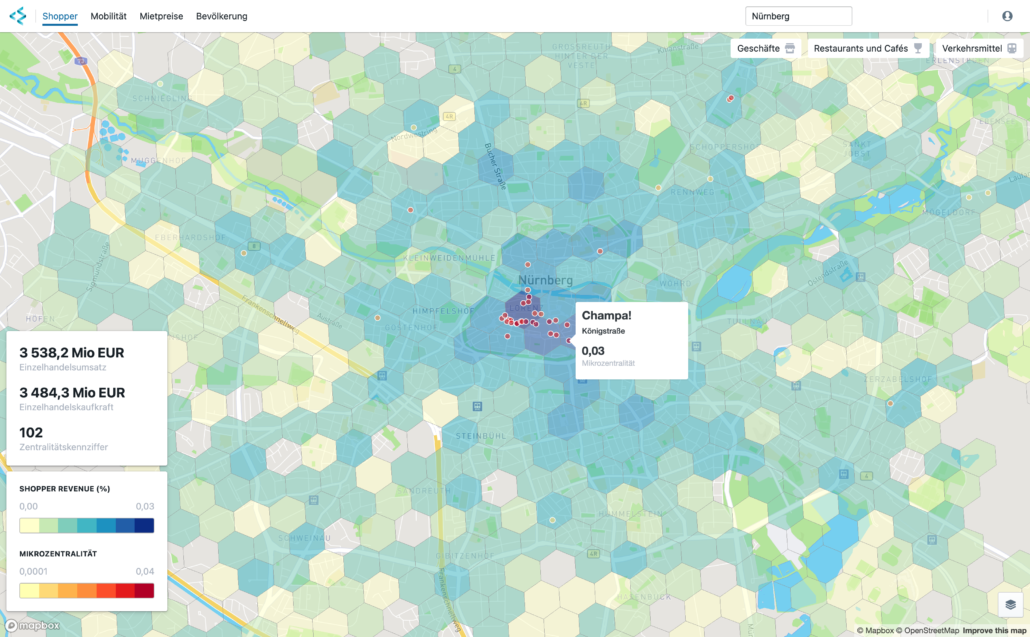This screenshot has height=637, width=1030.
Task: Open the Shopper tab
Action: point(60,16)
